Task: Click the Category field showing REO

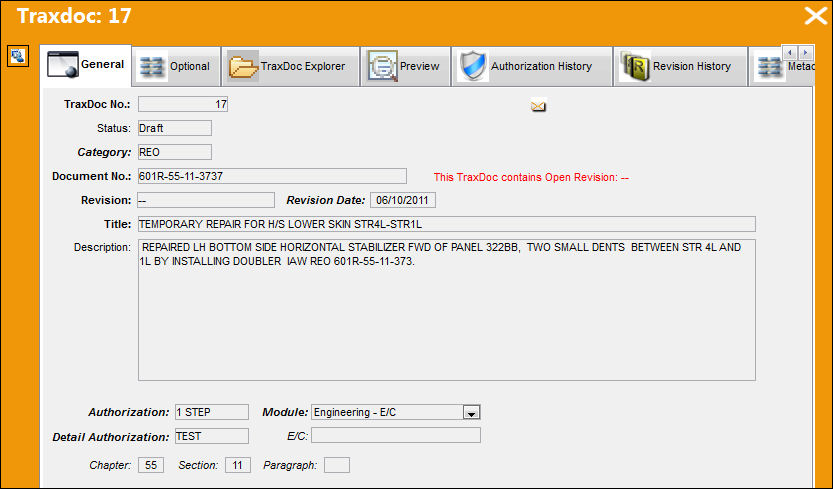Action: (175, 152)
